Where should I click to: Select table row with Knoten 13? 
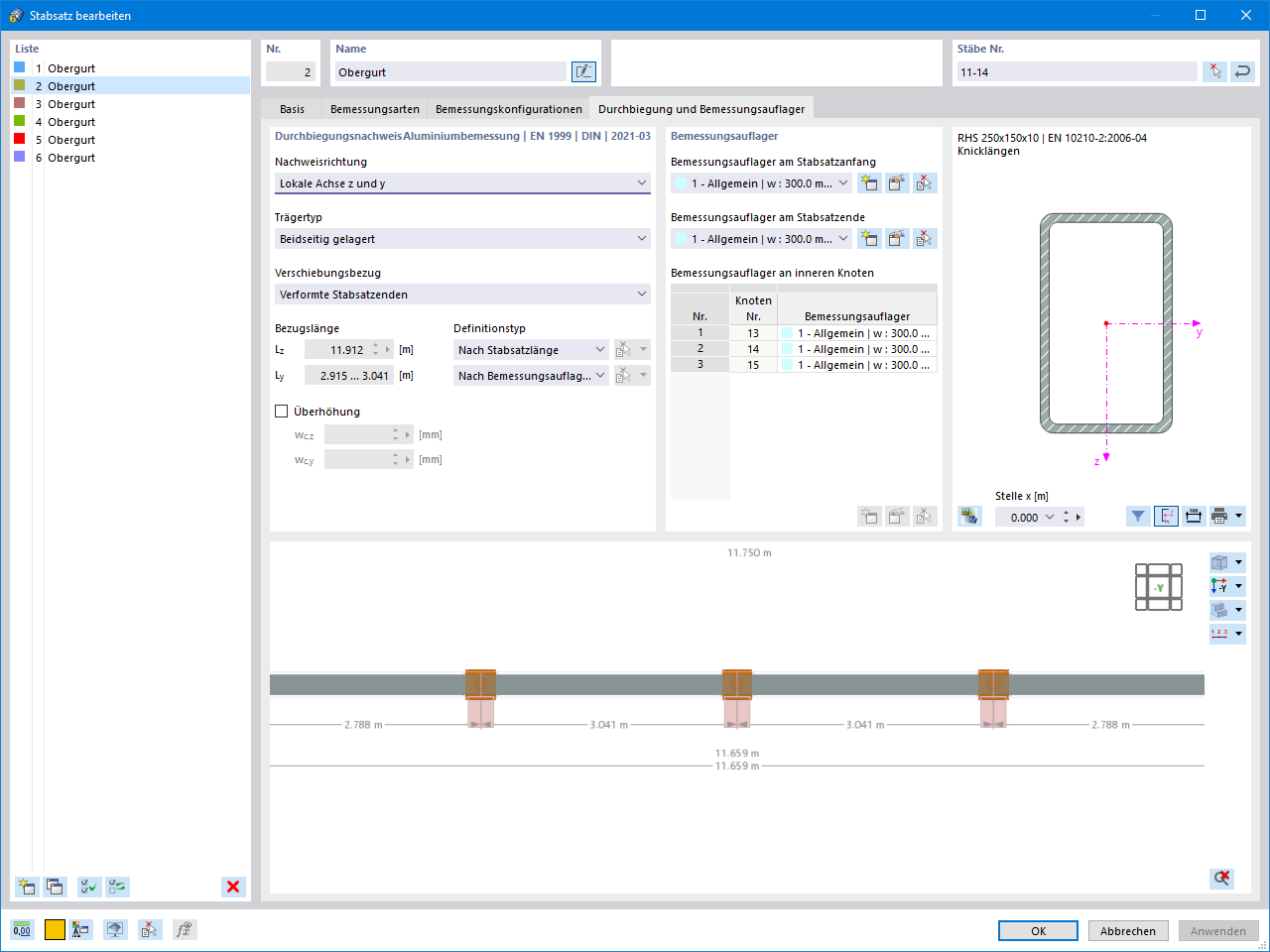click(804, 333)
